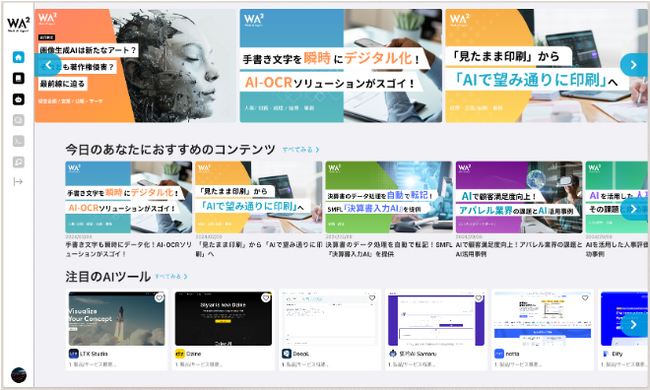This screenshot has width=650, height=390.
Task: Favorite the Samaru tool with heart
Action: [479, 298]
